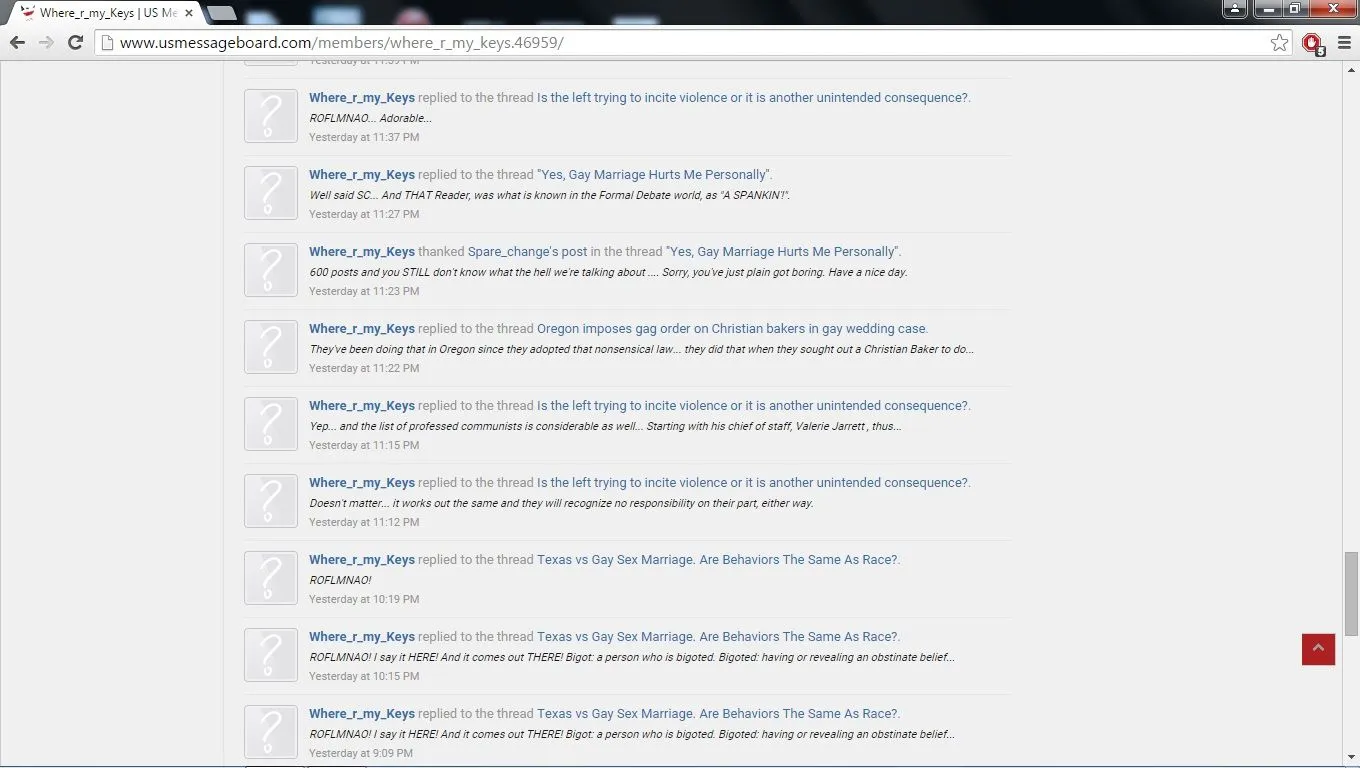Click inside the browser address bar
The width and height of the screenshot is (1360, 768).
[600, 43]
